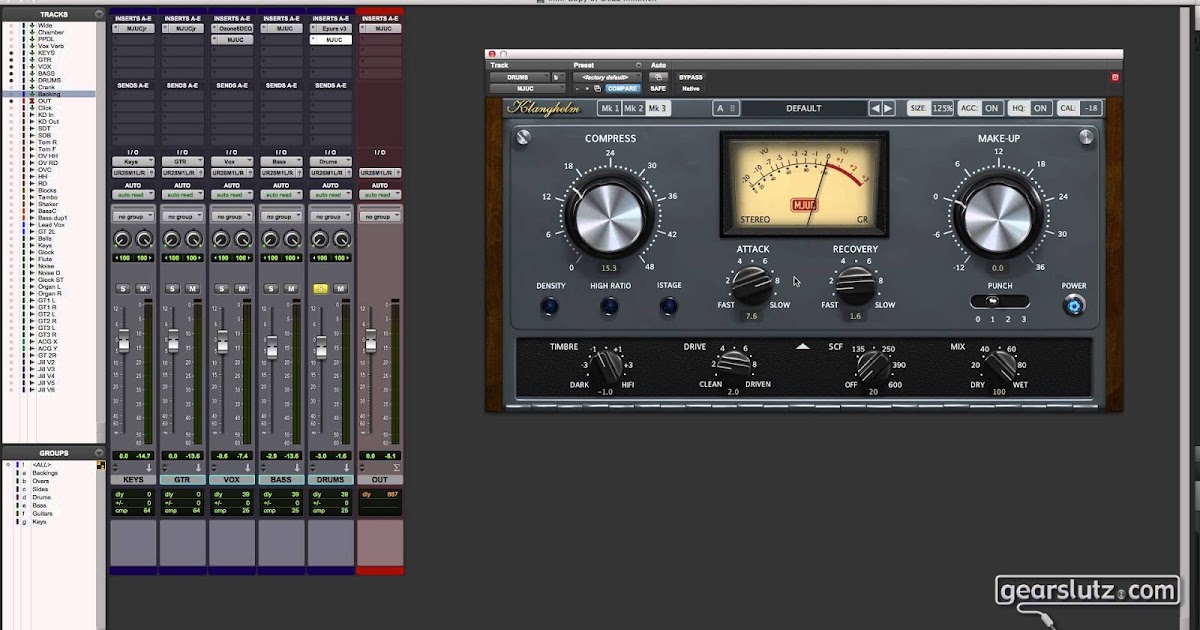The width and height of the screenshot is (1200, 630).
Task: Toggle the HIGH RATIO switch
Action: click(x=609, y=306)
